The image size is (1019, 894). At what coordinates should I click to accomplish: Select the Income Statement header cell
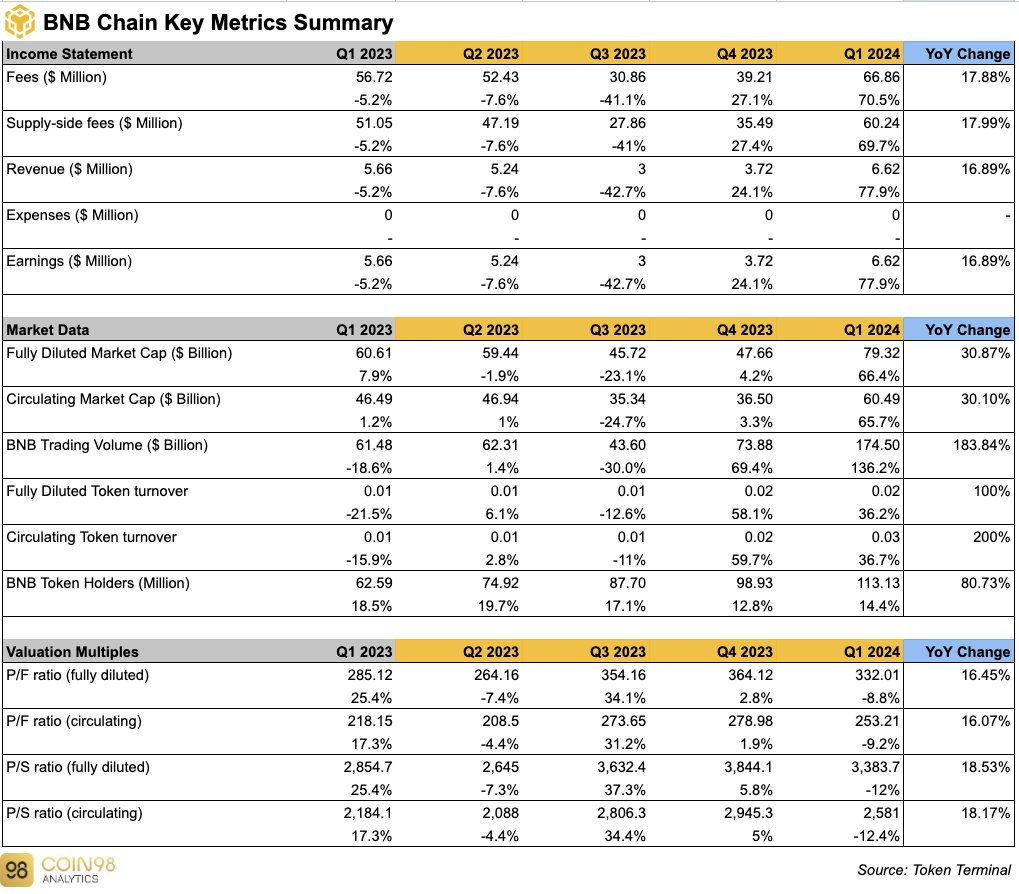point(70,54)
